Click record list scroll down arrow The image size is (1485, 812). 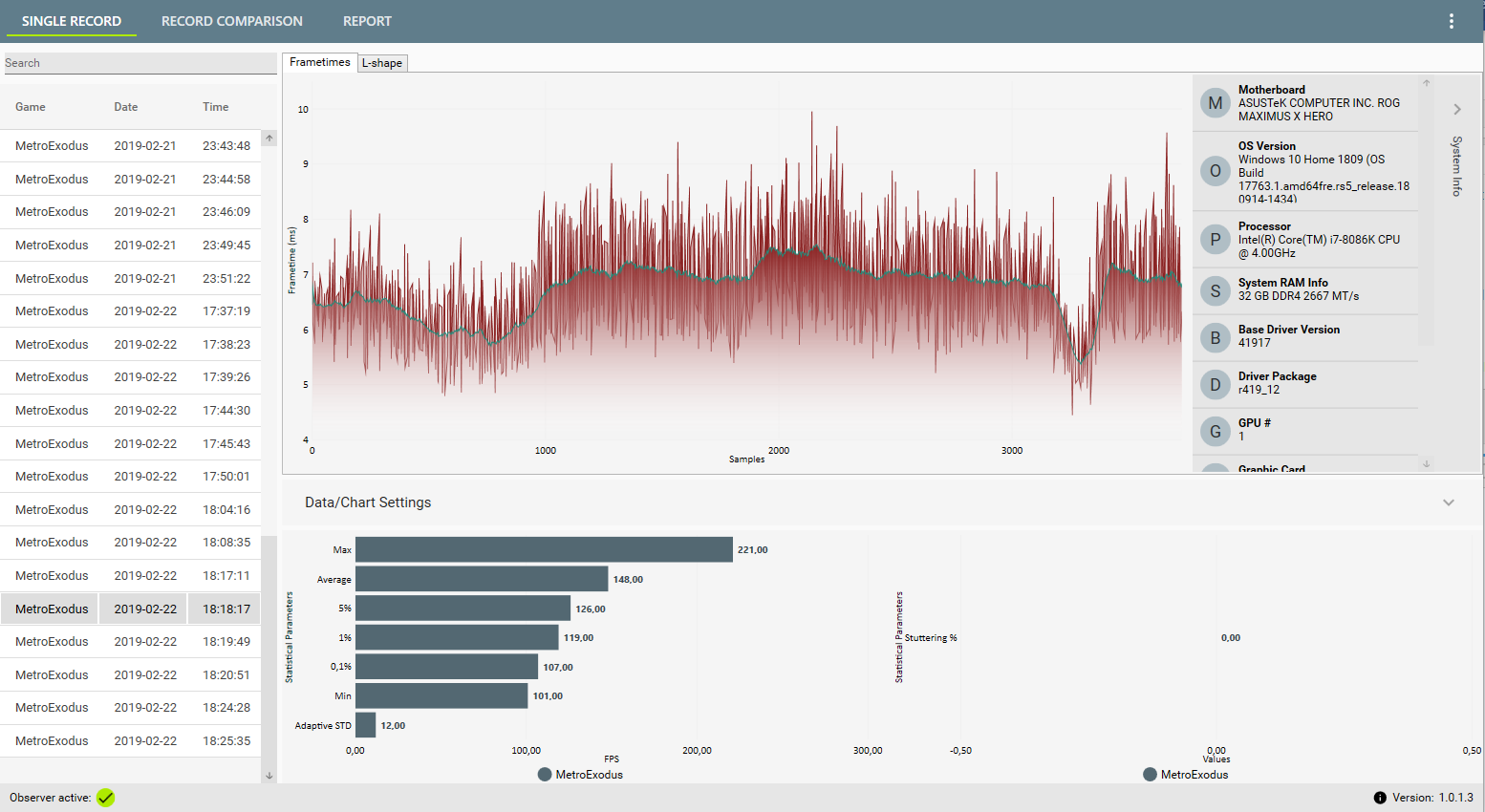pyautogui.click(x=269, y=776)
